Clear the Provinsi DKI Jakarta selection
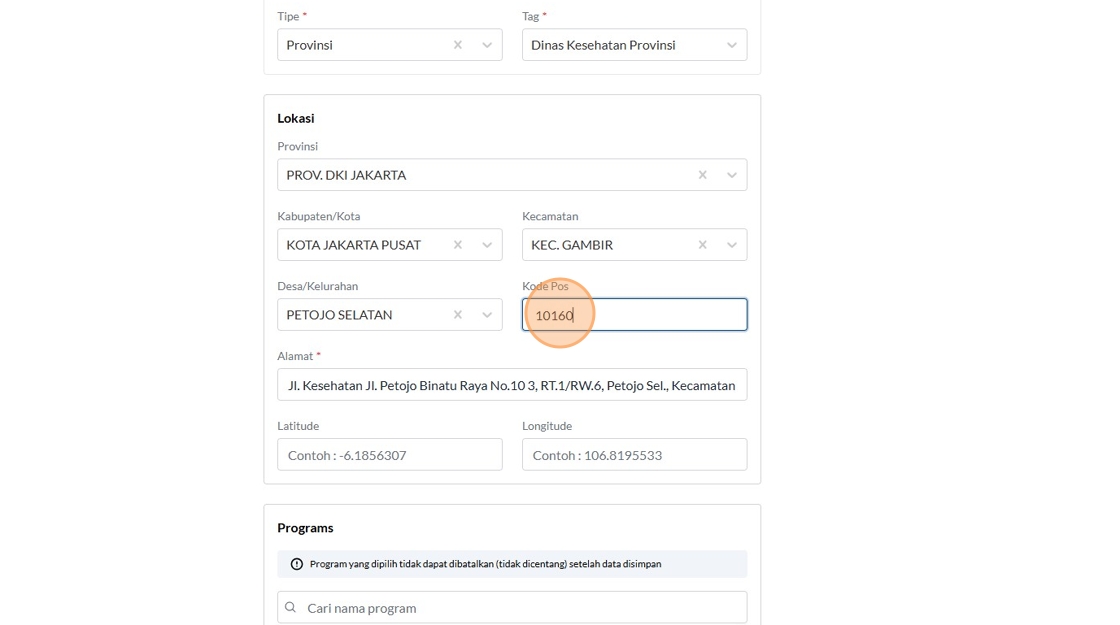The height and width of the screenshot is (625, 1120). click(x=703, y=175)
